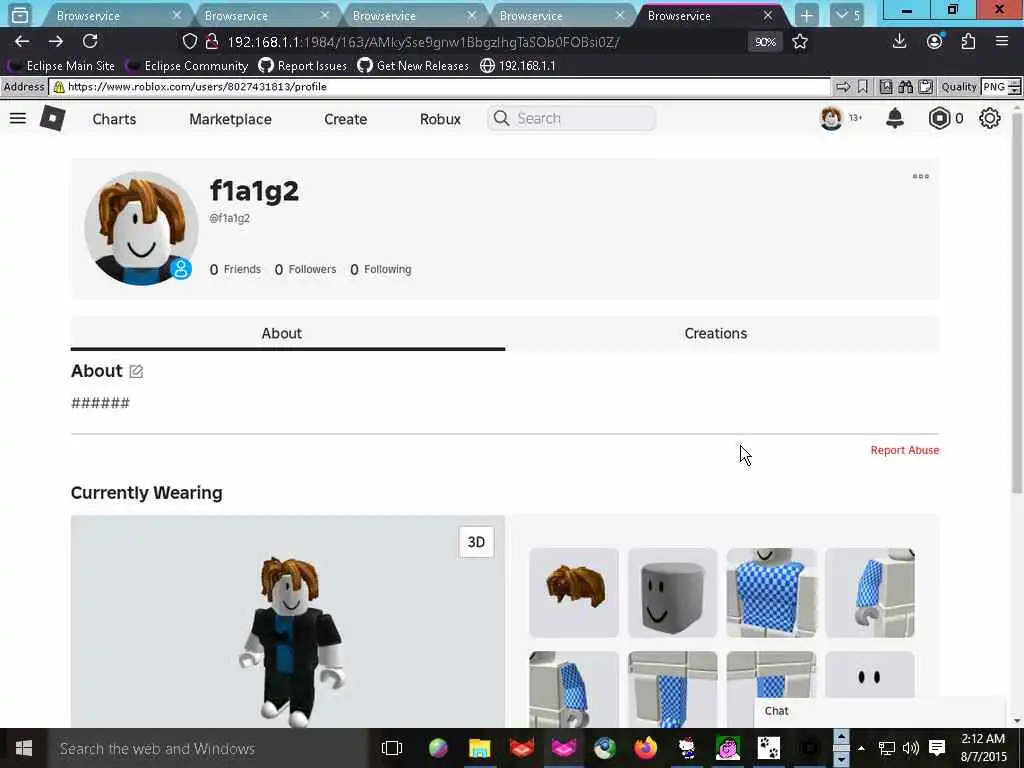Open the Report Issues bookmark
The image size is (1024, 768).
click(302, 65)
